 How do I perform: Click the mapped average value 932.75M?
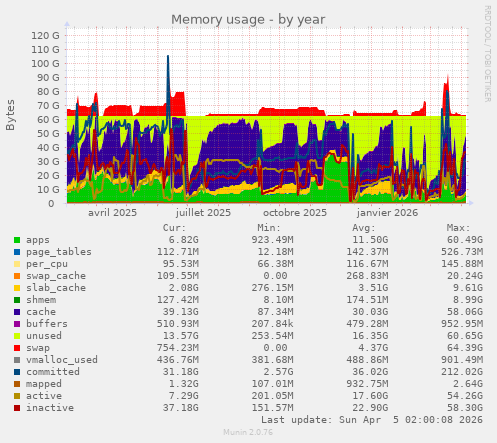point(367,384)
